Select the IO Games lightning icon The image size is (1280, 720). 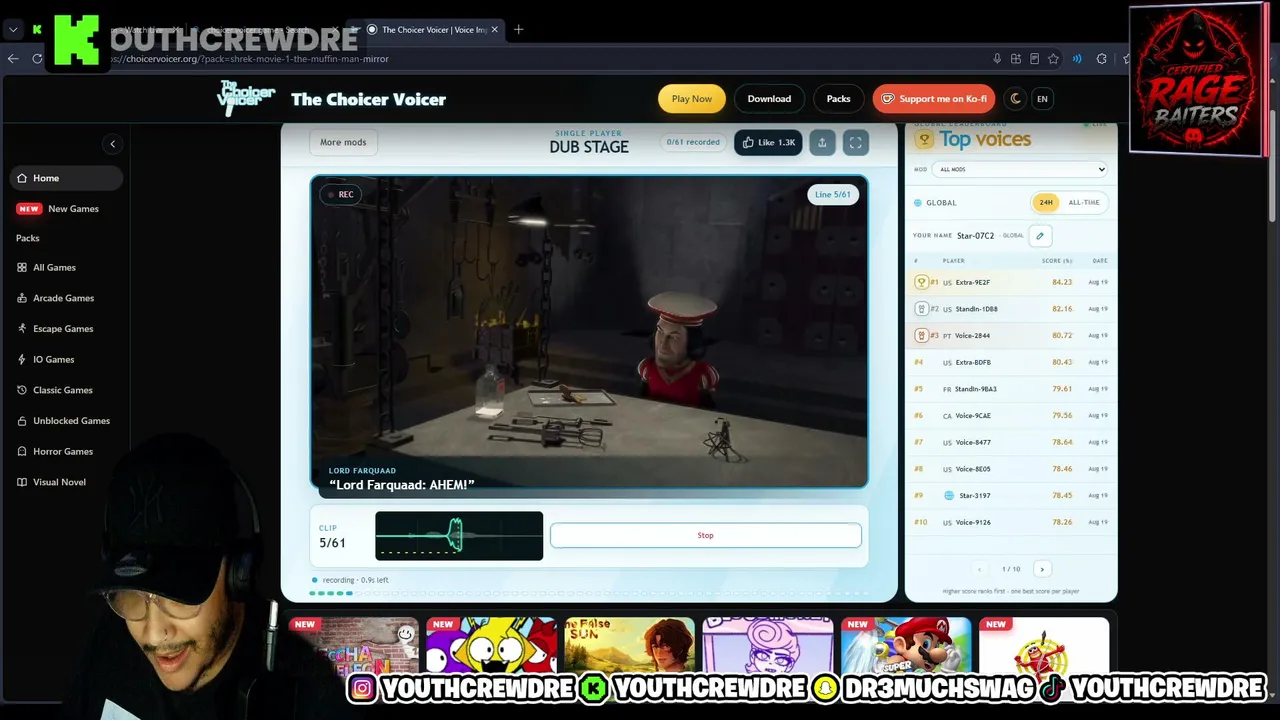[22, 359]
